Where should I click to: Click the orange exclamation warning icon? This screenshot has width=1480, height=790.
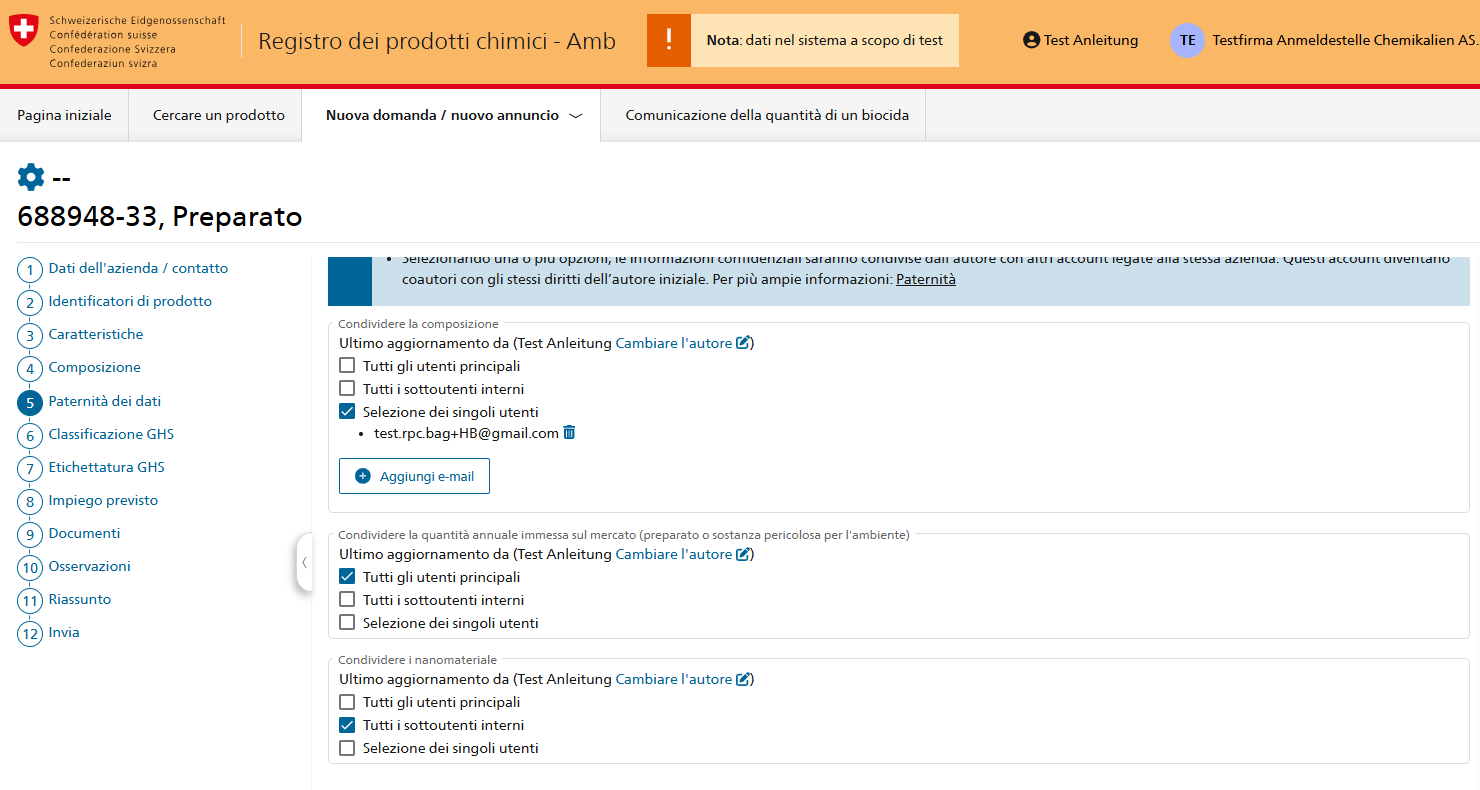point(669,40)
